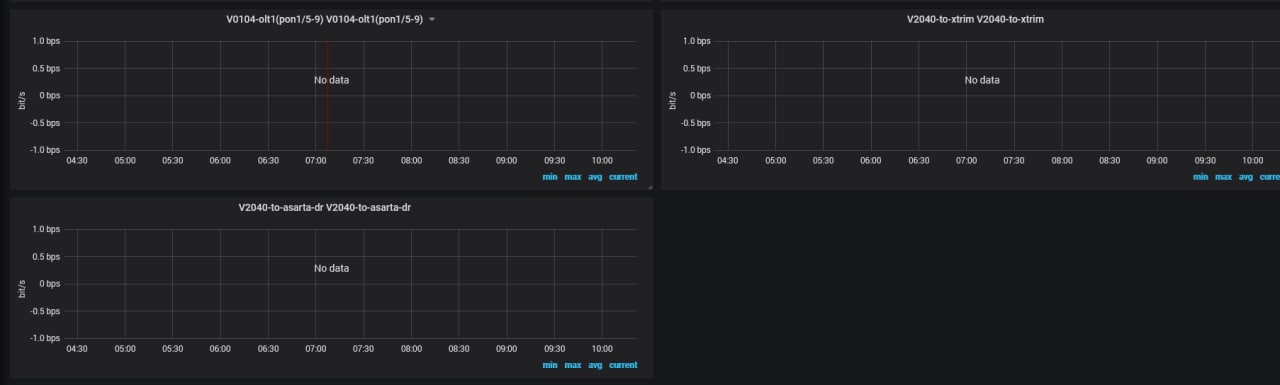Screen dimensions: 1280x385
Task: Click the 1.0 bps axis label in V0104-olt1 panel
Action: [x=47, y=41]
